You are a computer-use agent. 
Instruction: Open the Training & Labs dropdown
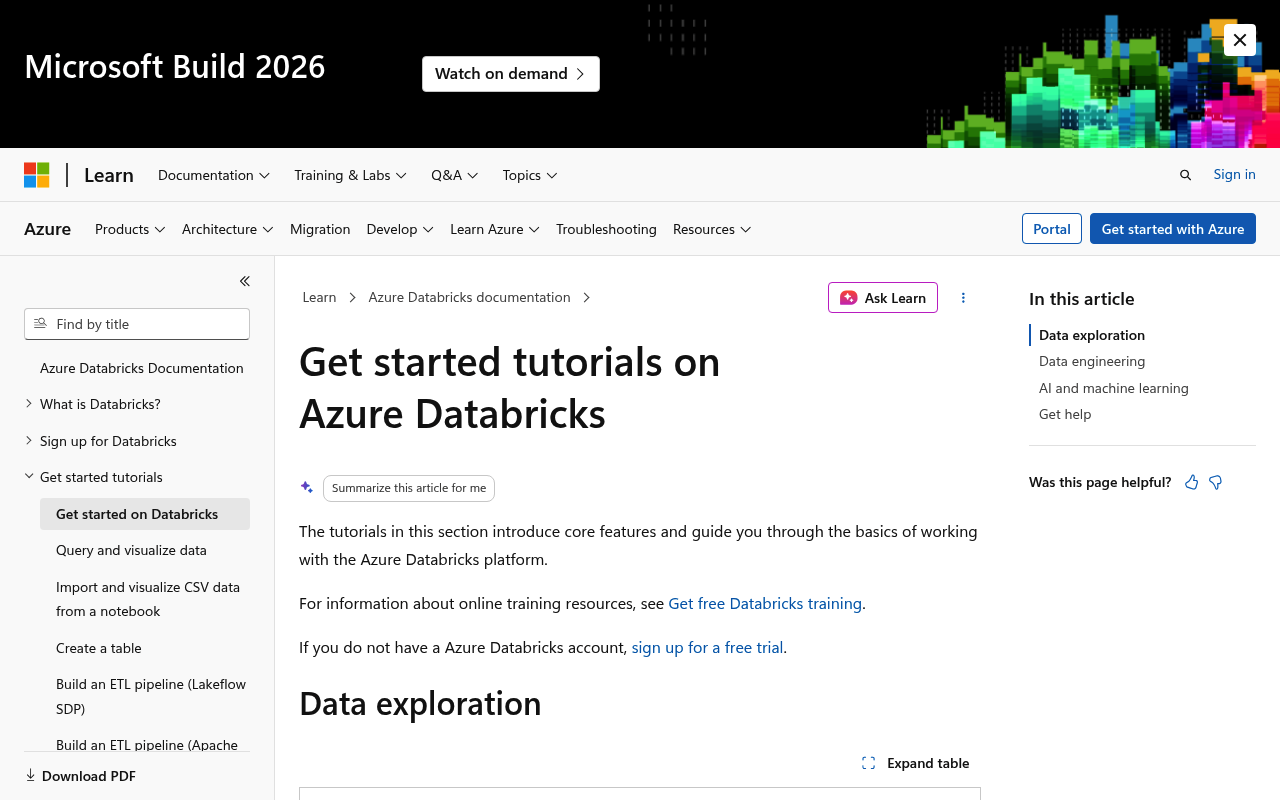point(350,175)
